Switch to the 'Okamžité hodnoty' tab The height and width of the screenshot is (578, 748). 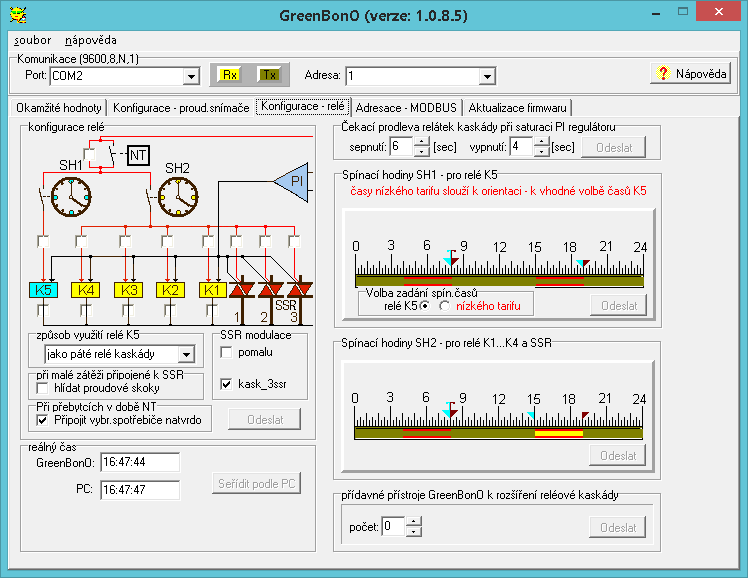[59, 107]
